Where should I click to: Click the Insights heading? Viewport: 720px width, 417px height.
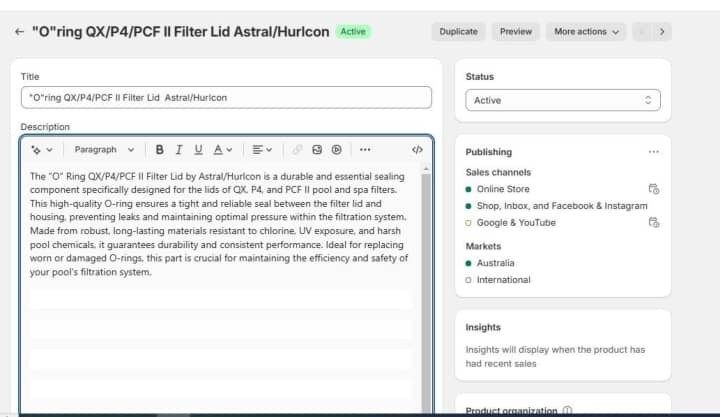point(483,327)
